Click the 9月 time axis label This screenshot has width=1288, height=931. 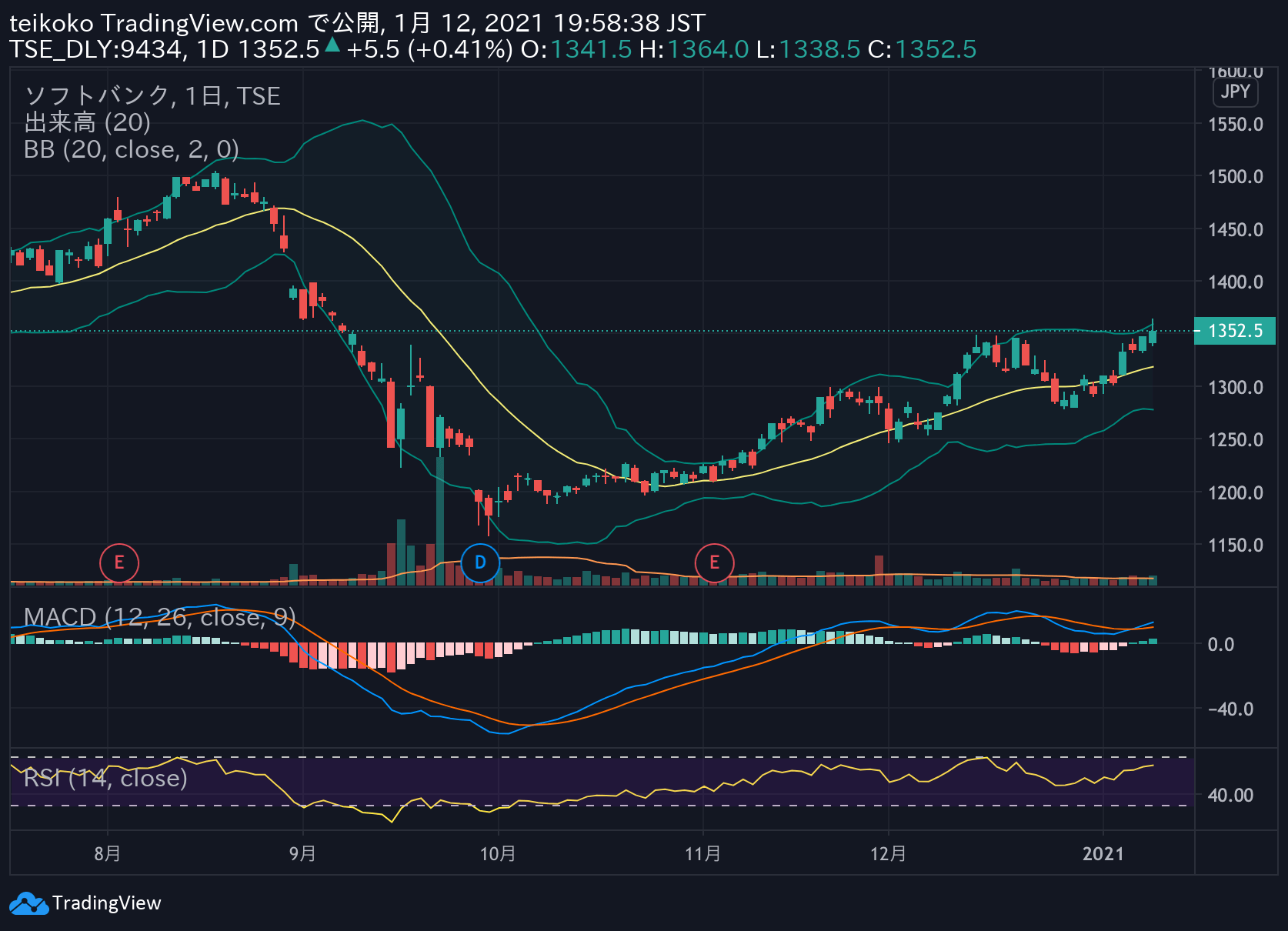point(303,853)
